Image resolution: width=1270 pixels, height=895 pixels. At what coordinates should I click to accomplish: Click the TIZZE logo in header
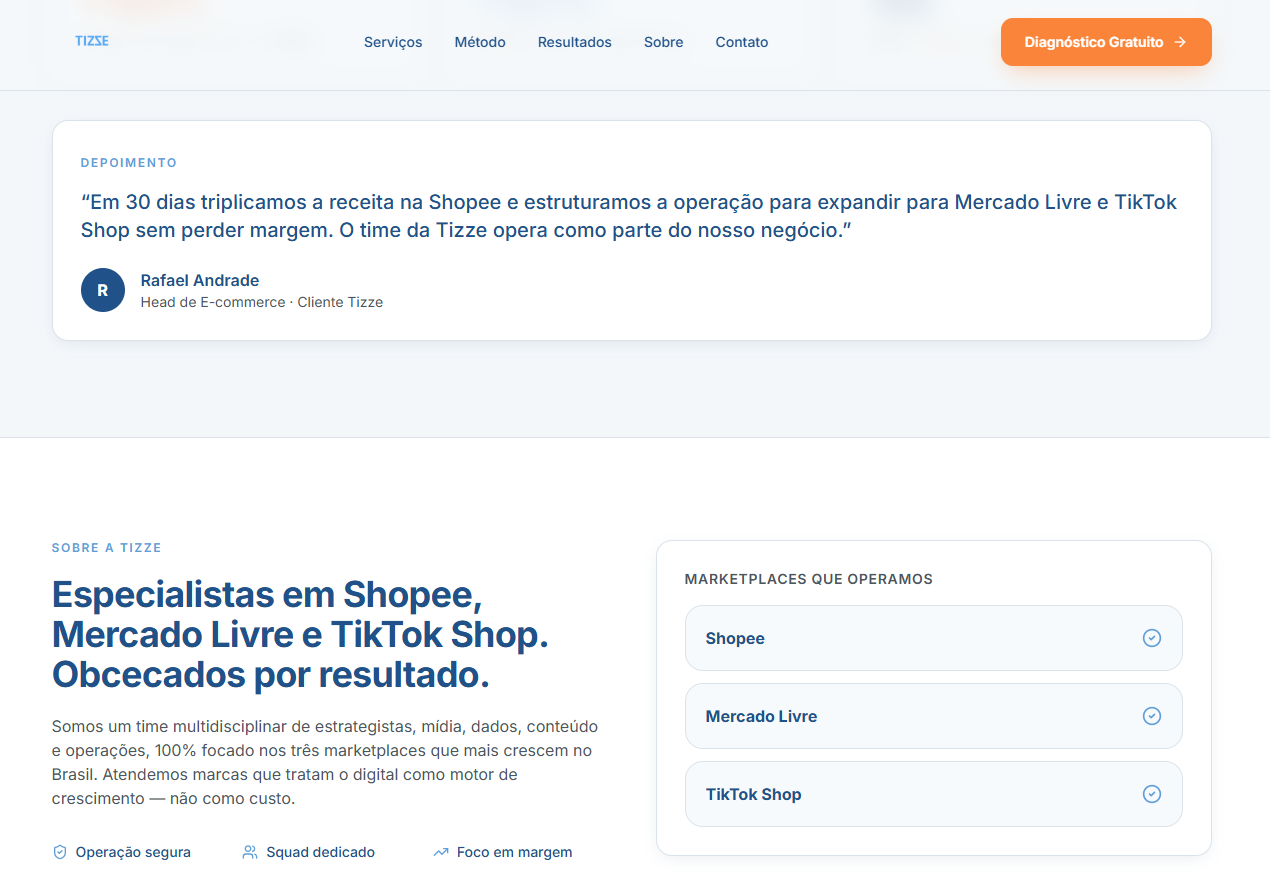click(x=92, y=41)
